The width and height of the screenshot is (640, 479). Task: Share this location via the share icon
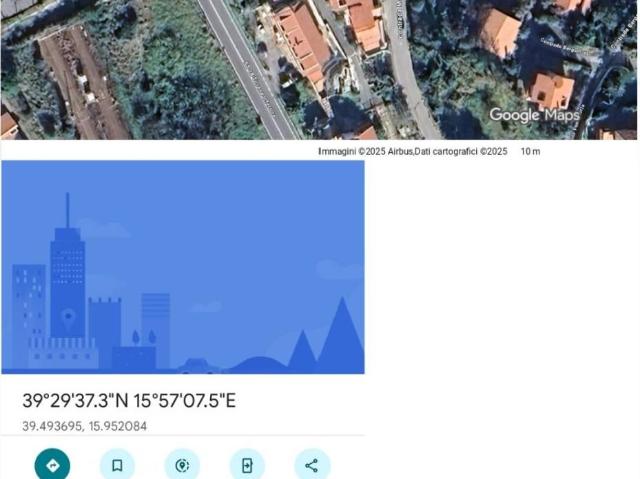[x=312, y=465]
